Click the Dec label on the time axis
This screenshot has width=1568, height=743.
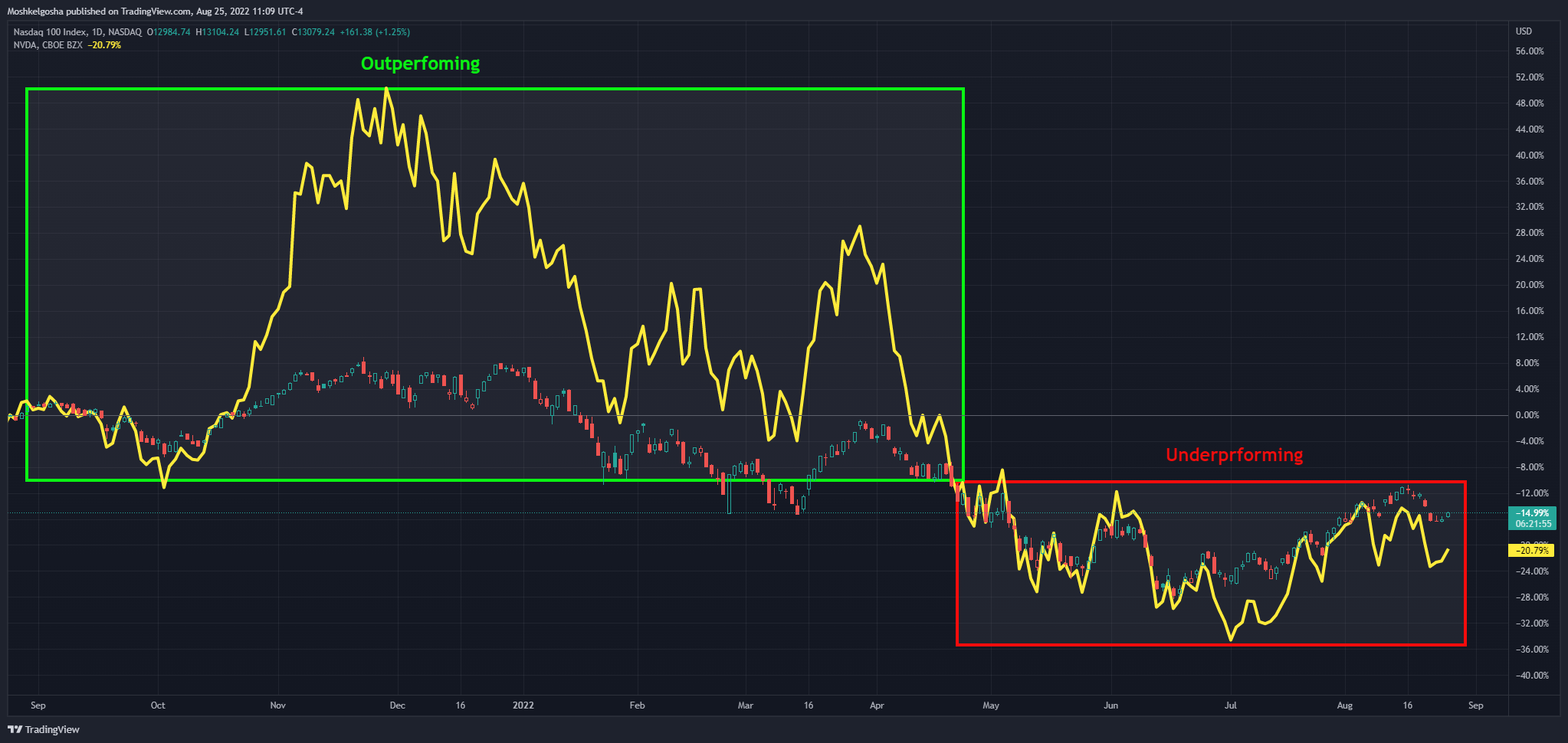point(398,705)
